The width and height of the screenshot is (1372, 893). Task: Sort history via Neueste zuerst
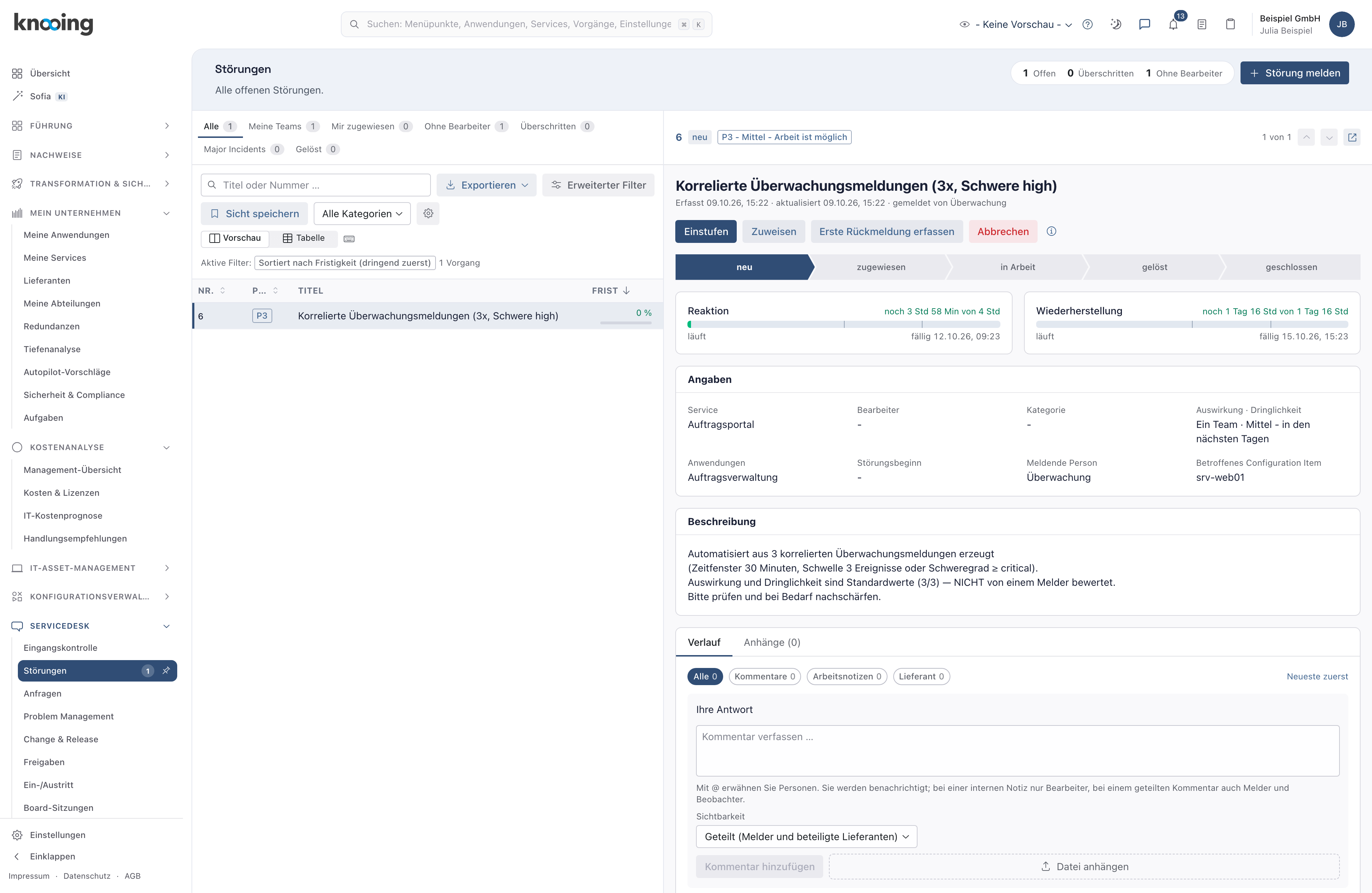point(1317,676)
